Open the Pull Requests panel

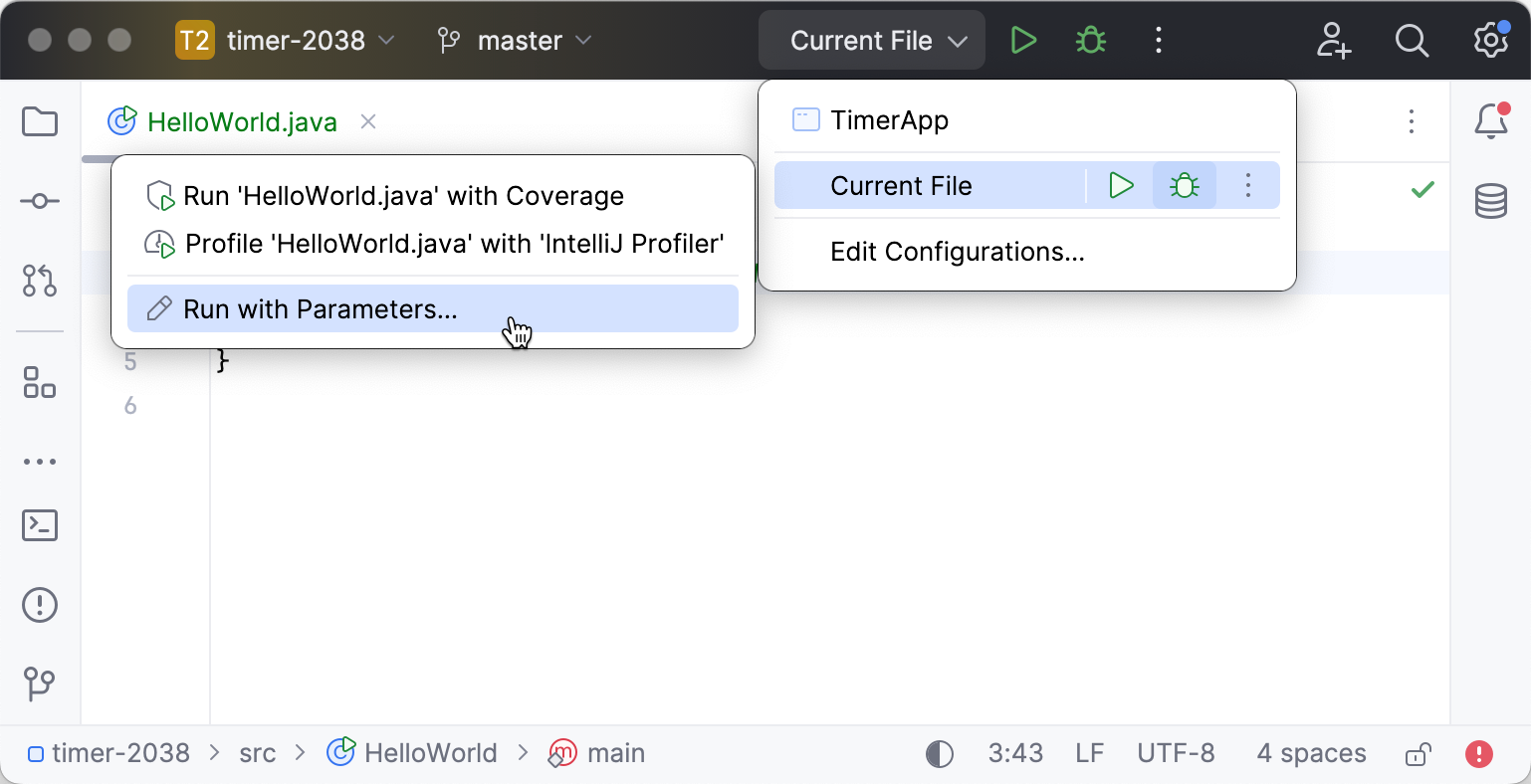tap(39, 282)
